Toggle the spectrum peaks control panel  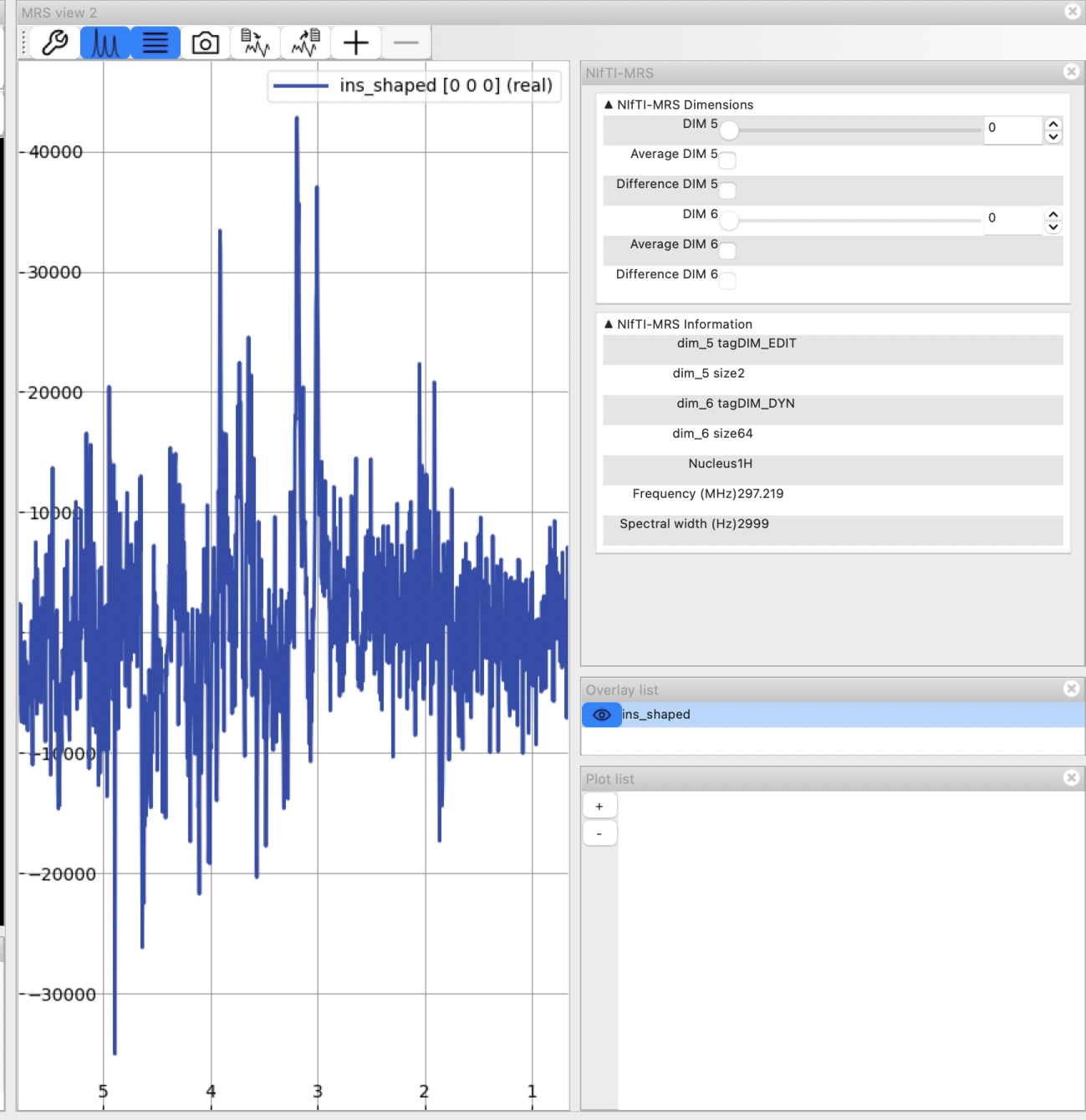tap(105, 43)
